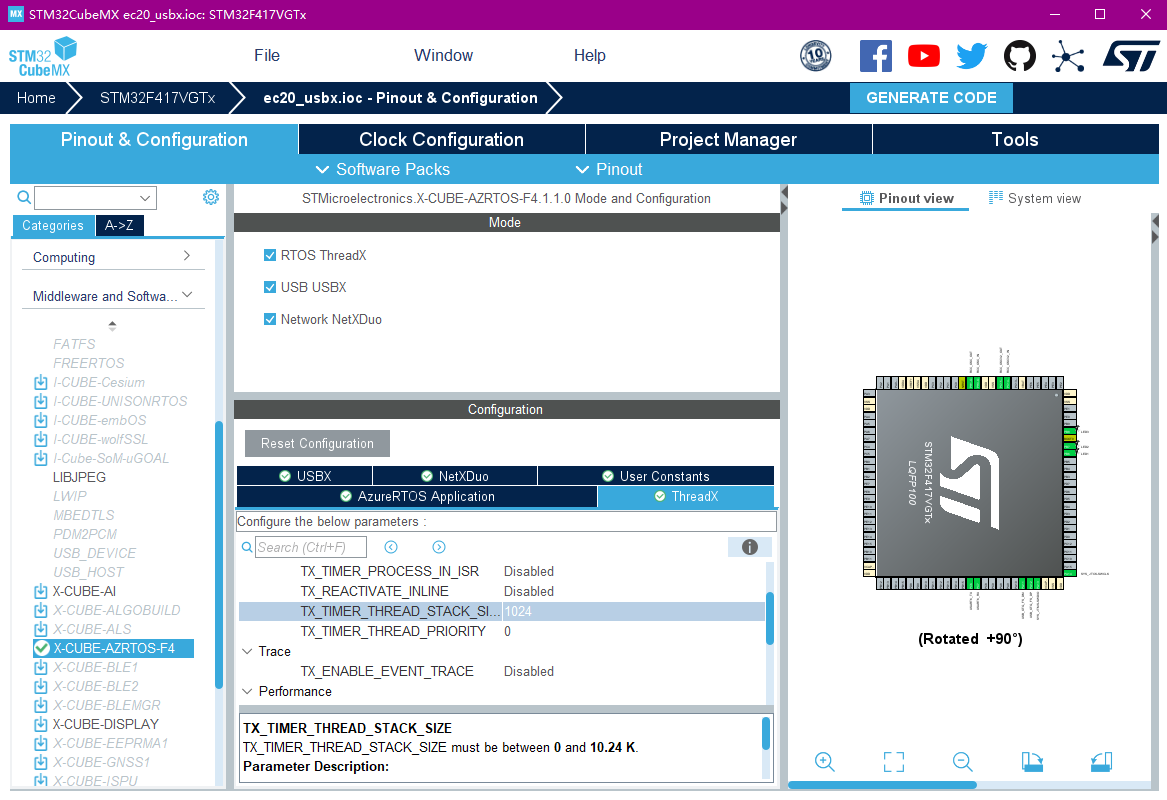Switch to Clock Configuration tab

pos(441,139)
